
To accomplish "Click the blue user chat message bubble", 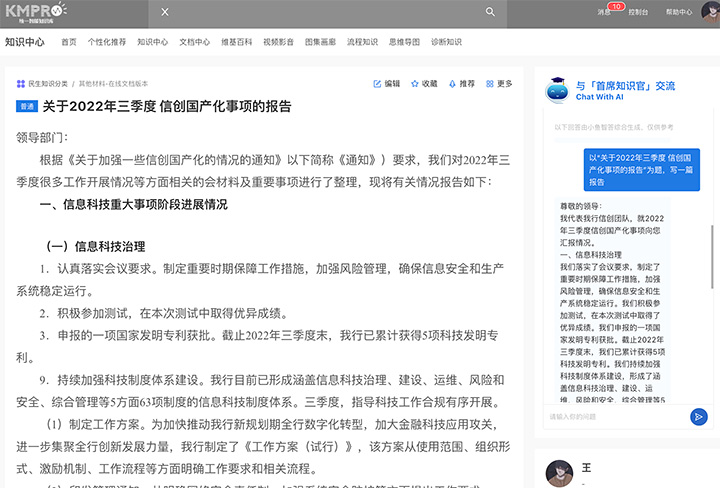I will (641, 169).
